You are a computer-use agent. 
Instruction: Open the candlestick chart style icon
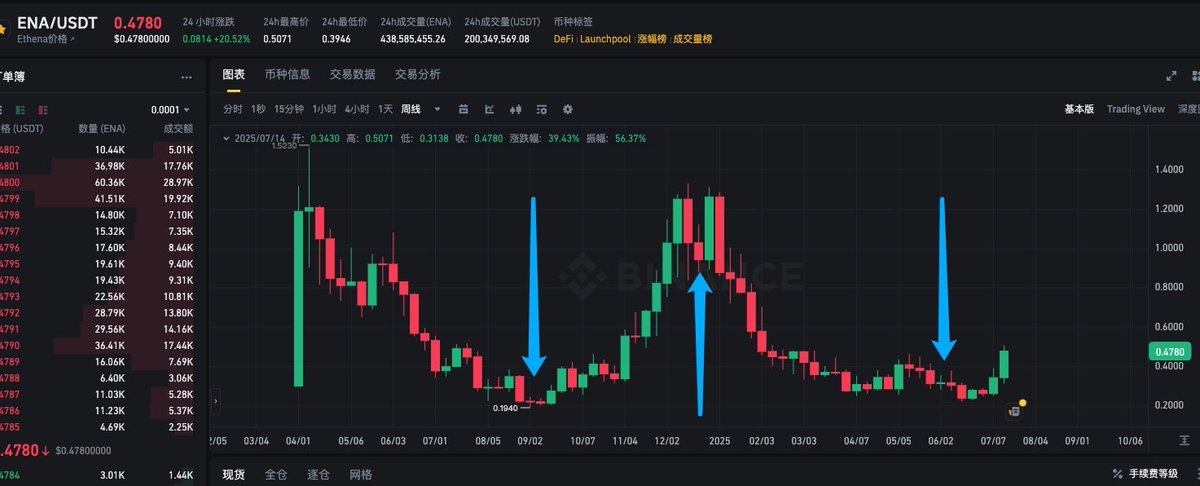click(x=516, y=109)
